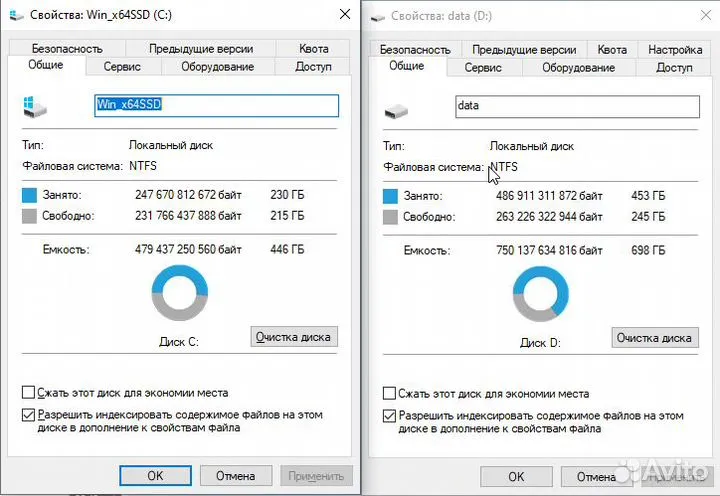
Task: Click the title bar icon of Win_x64SSD window
Action: pos(17,16)
